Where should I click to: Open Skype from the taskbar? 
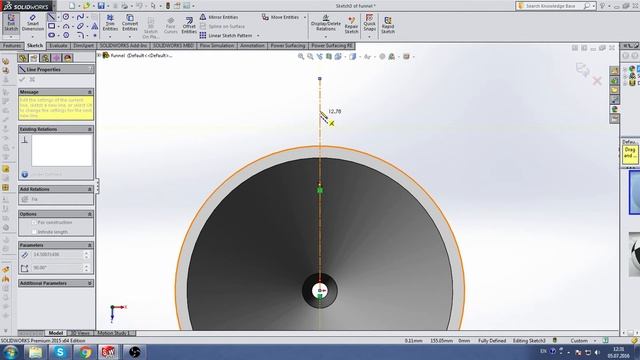[60, 352]
